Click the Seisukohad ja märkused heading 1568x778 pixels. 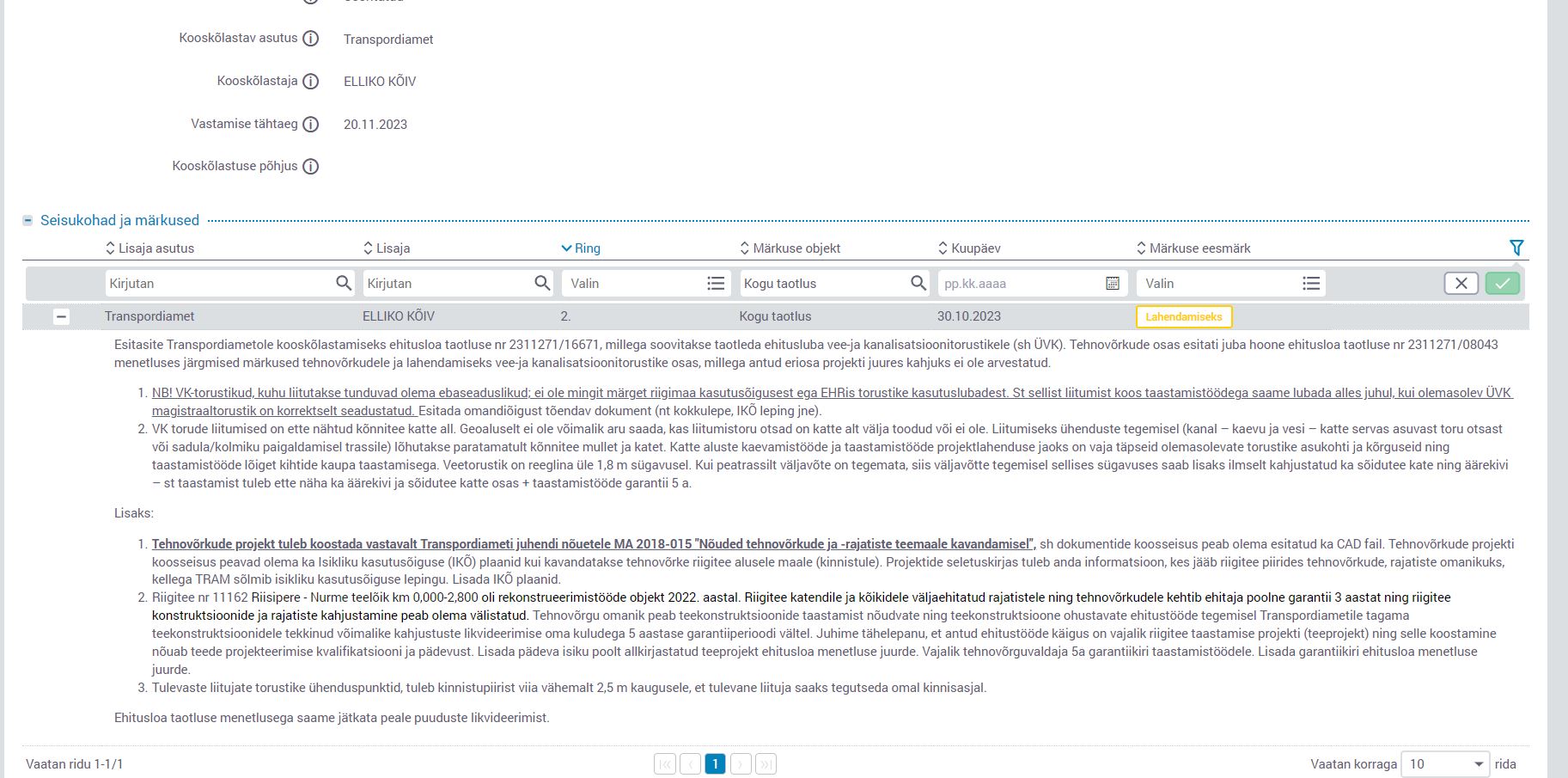point(119,221)
